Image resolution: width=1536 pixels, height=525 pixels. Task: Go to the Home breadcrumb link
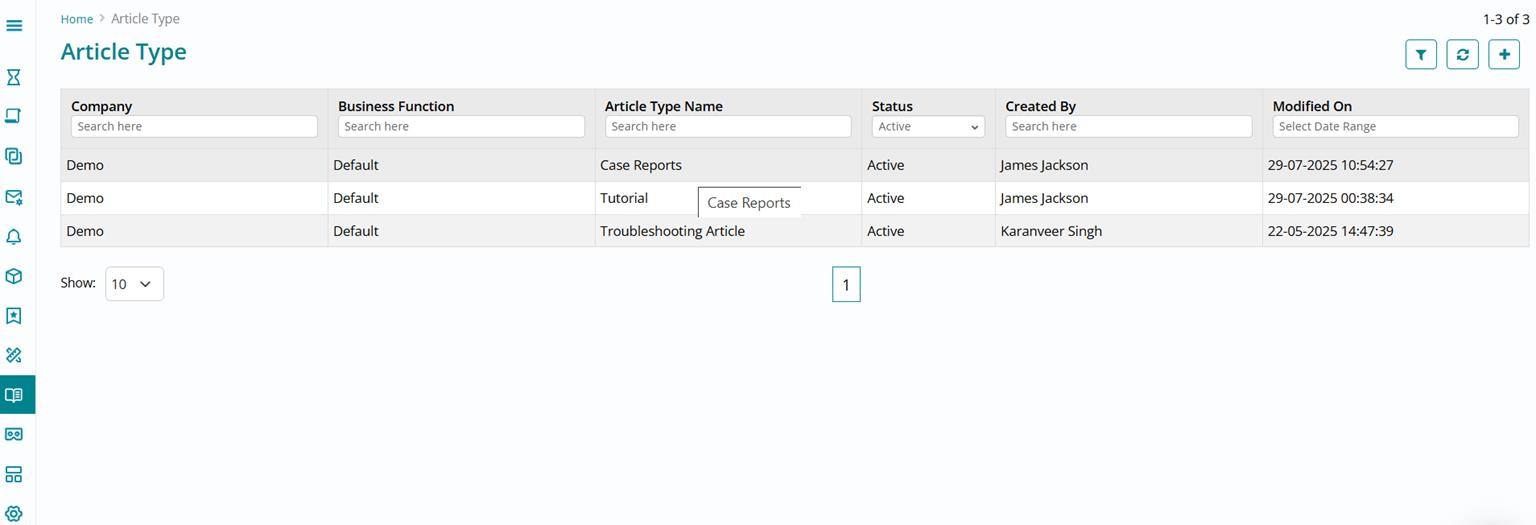coord(76,19)
